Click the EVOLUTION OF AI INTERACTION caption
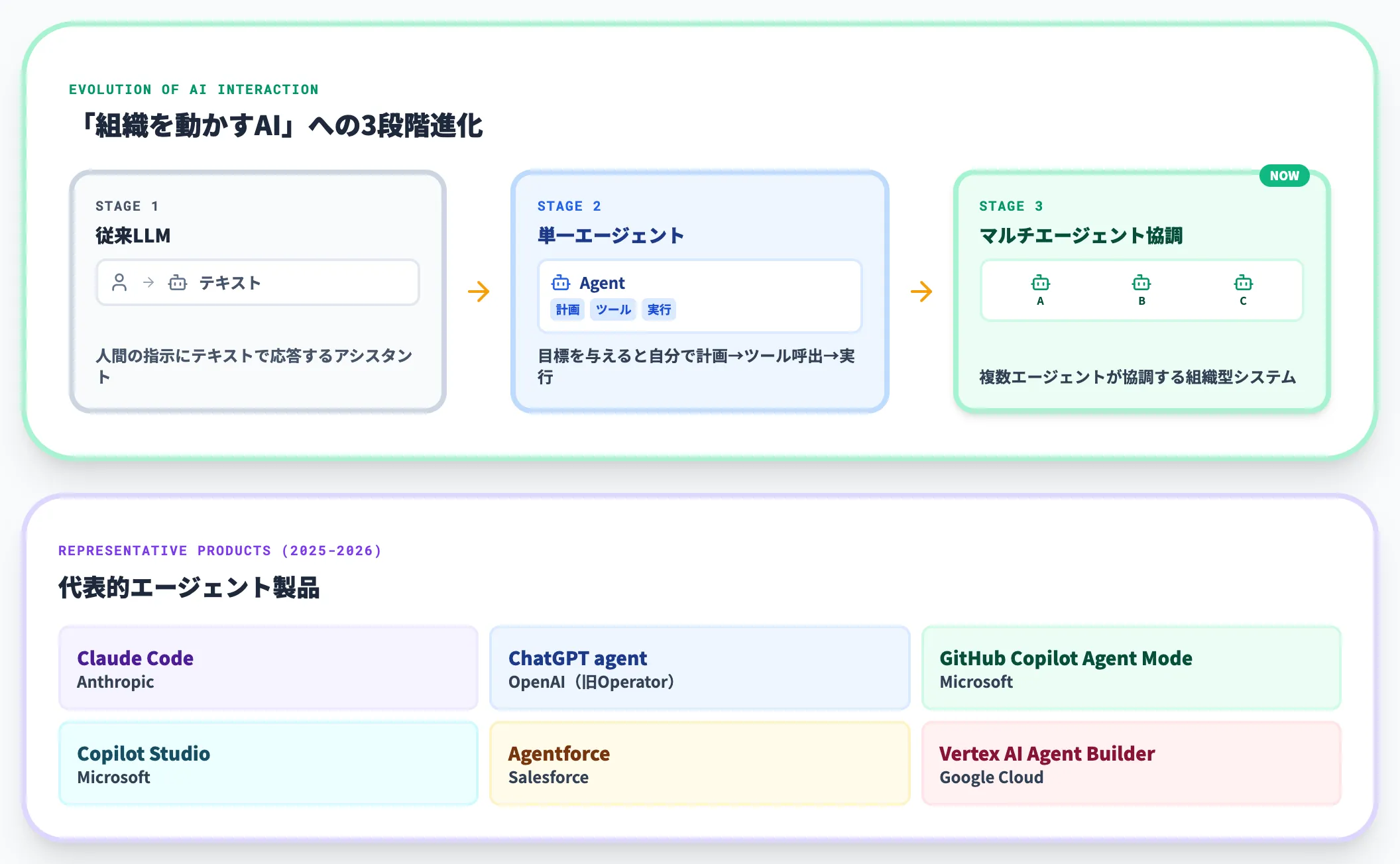 click(x=194, y=89)
